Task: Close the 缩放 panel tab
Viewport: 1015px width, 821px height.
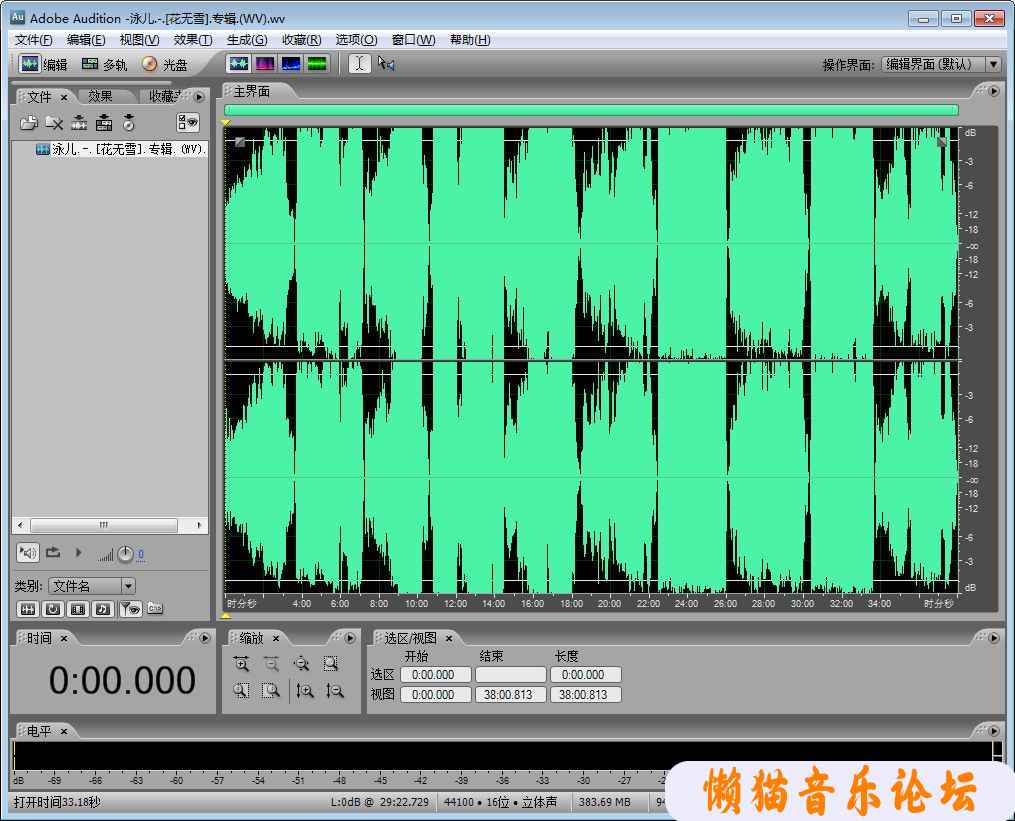Action: point(276,639)
